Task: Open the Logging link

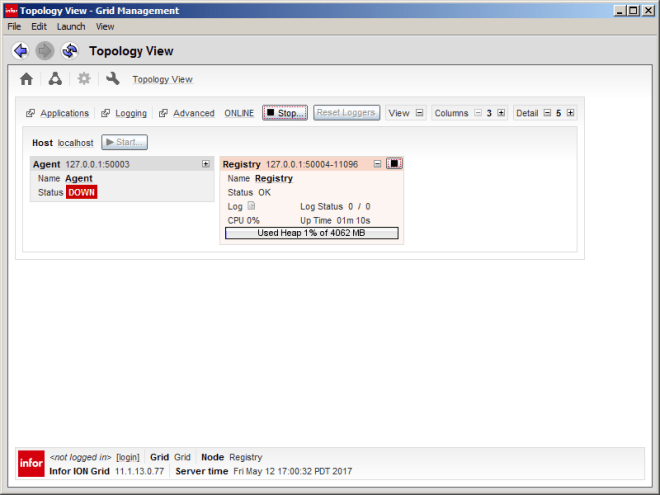Action: [130, 113]
